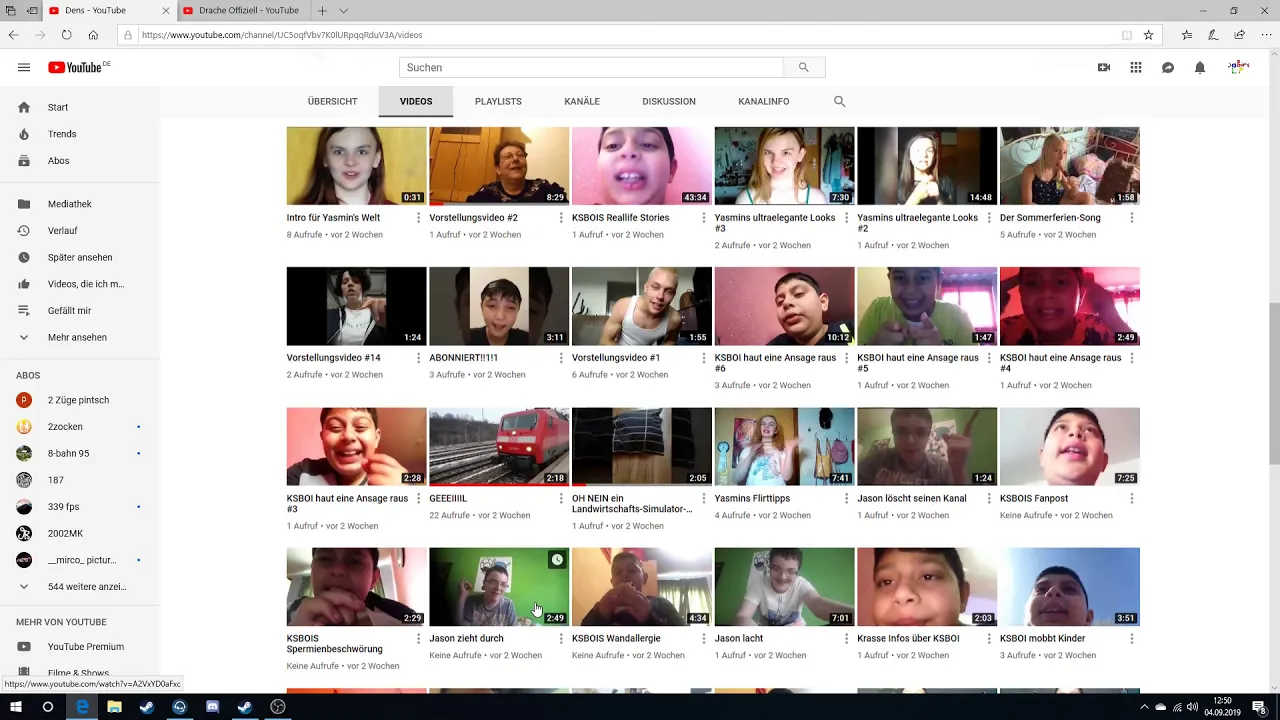Open the KANALINFO tab
1280x720 pixels.
click(764, 101)
